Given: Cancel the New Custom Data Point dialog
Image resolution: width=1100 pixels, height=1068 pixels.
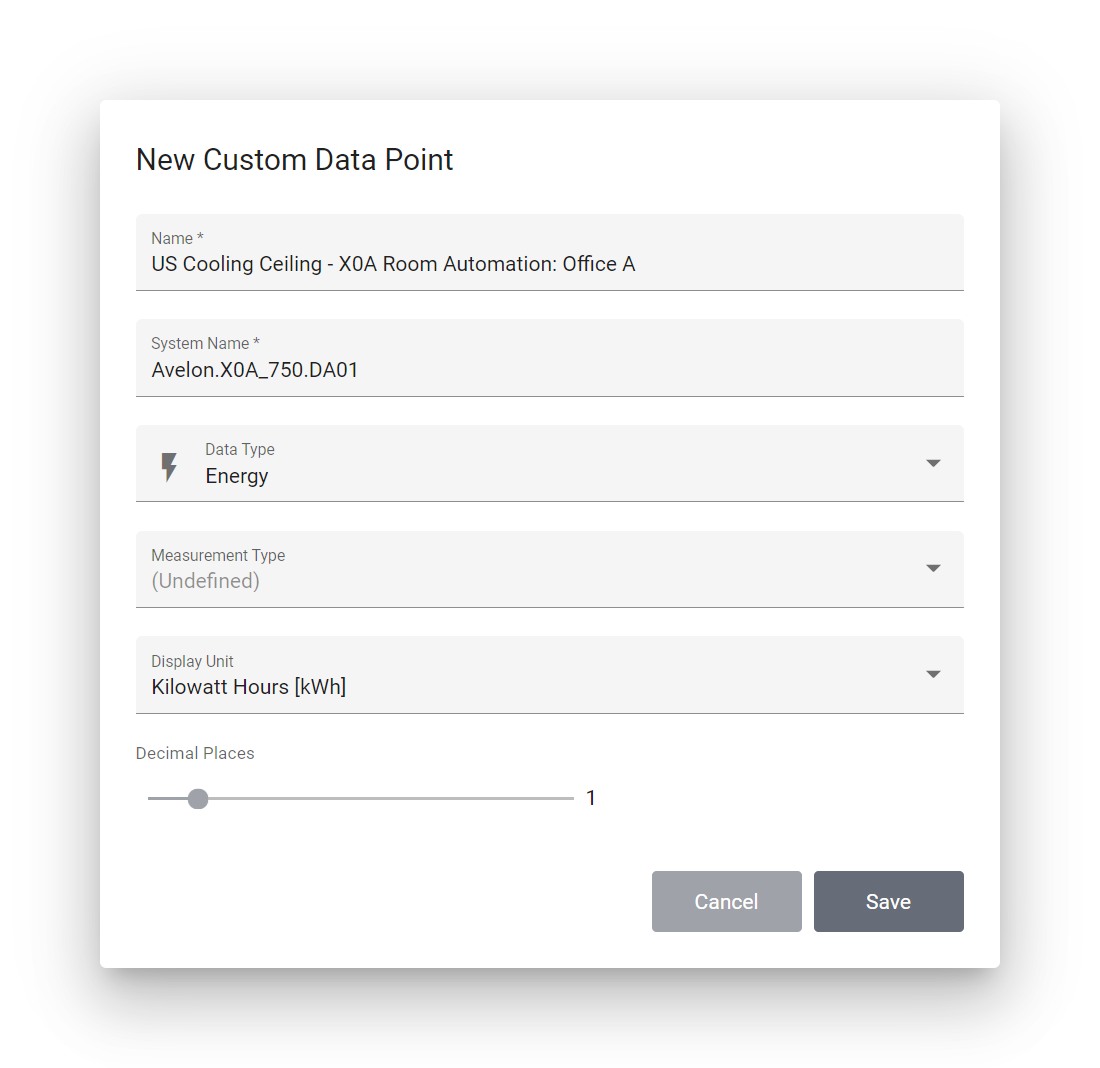Looking at the screenshot, I should 726,902.
